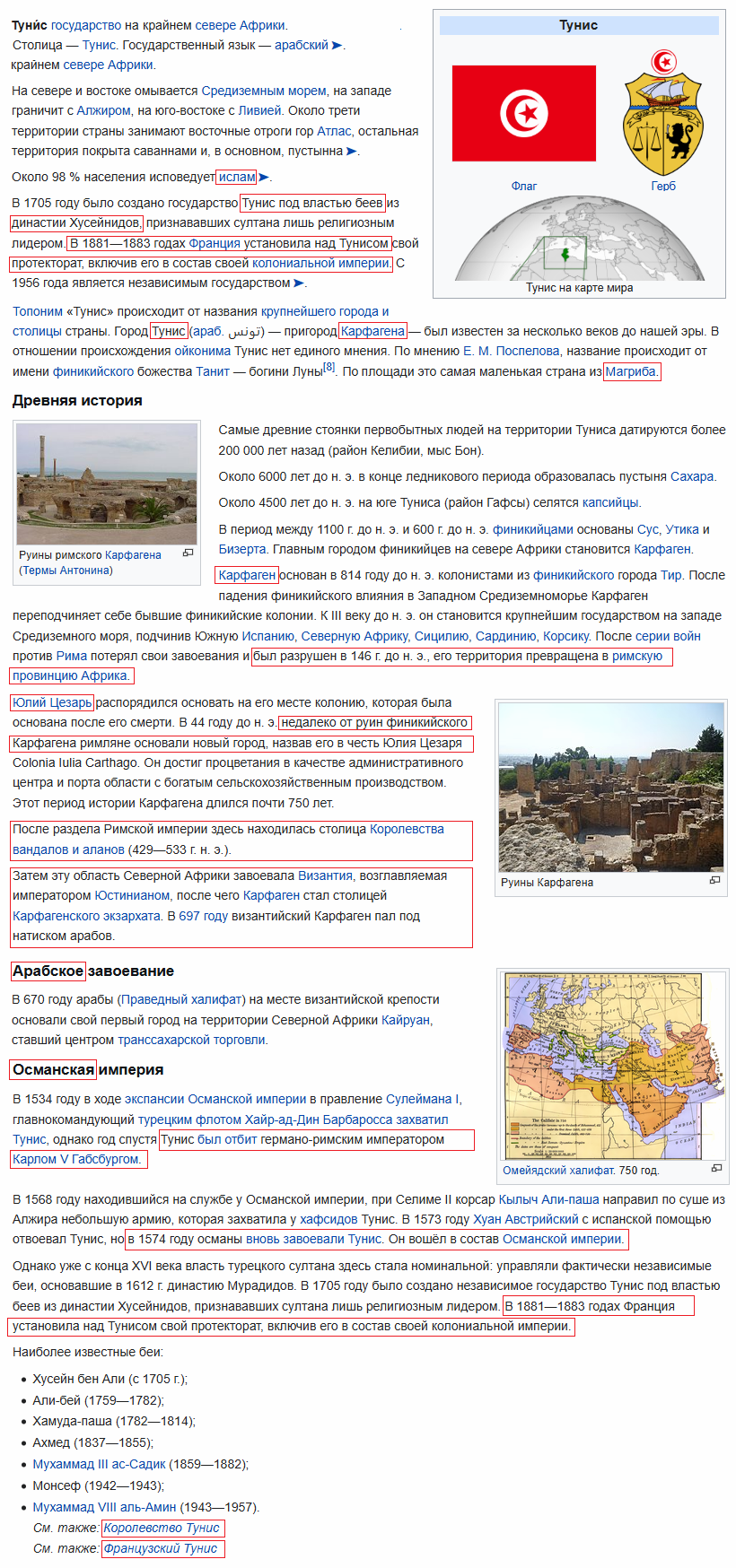Open the 'Танит' deity link

[213, 371]
